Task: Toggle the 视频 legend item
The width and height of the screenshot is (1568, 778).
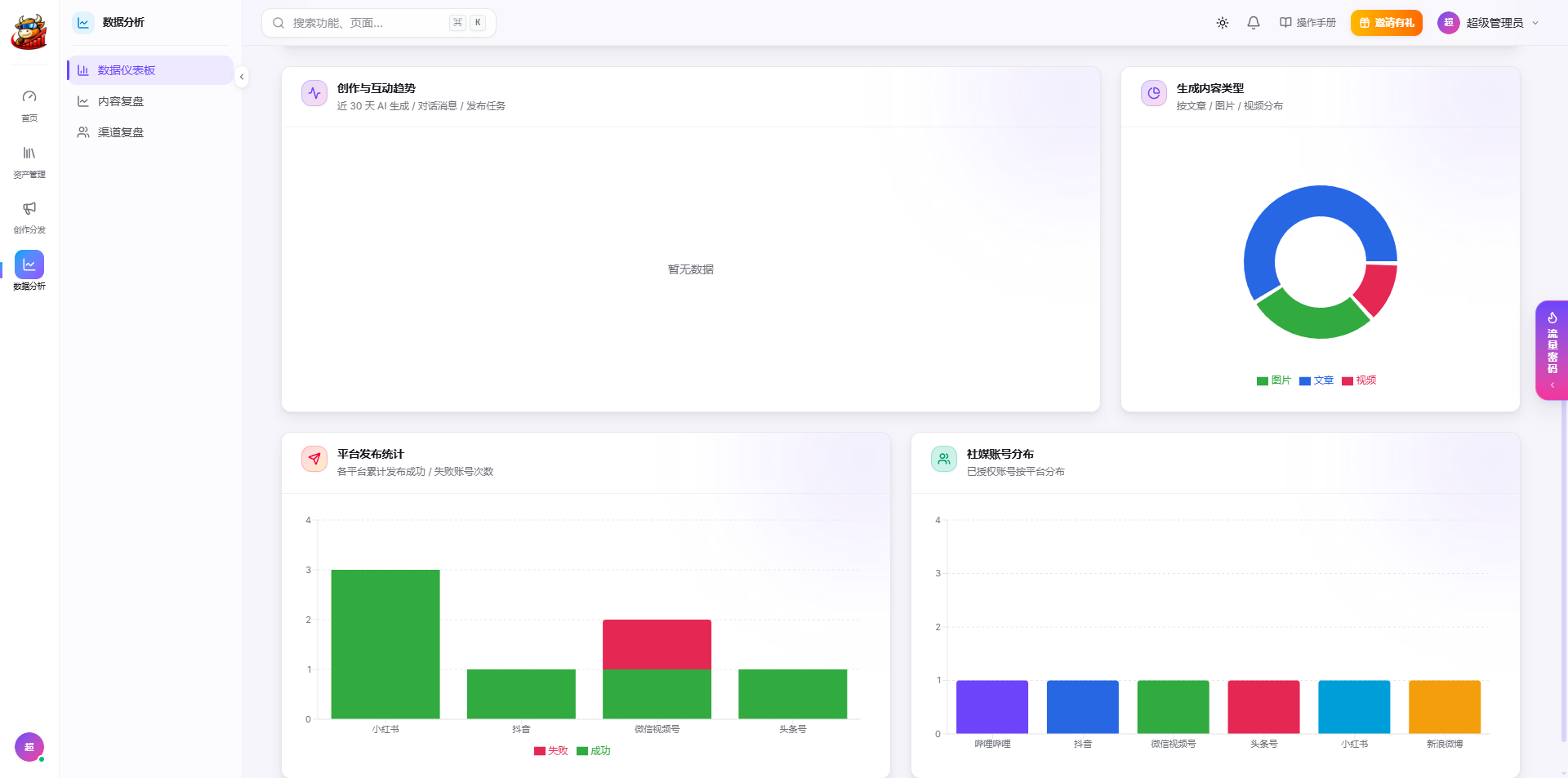Action: tap(1358, 380)
